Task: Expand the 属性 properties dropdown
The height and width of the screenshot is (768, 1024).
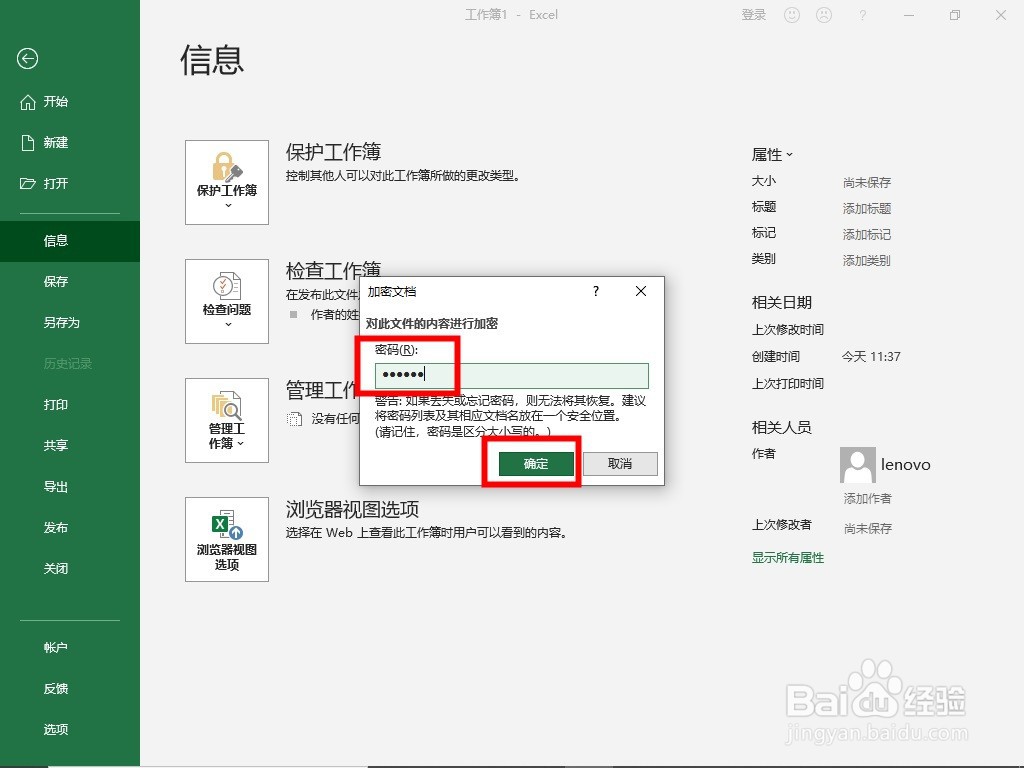Action: coord(772,155)
